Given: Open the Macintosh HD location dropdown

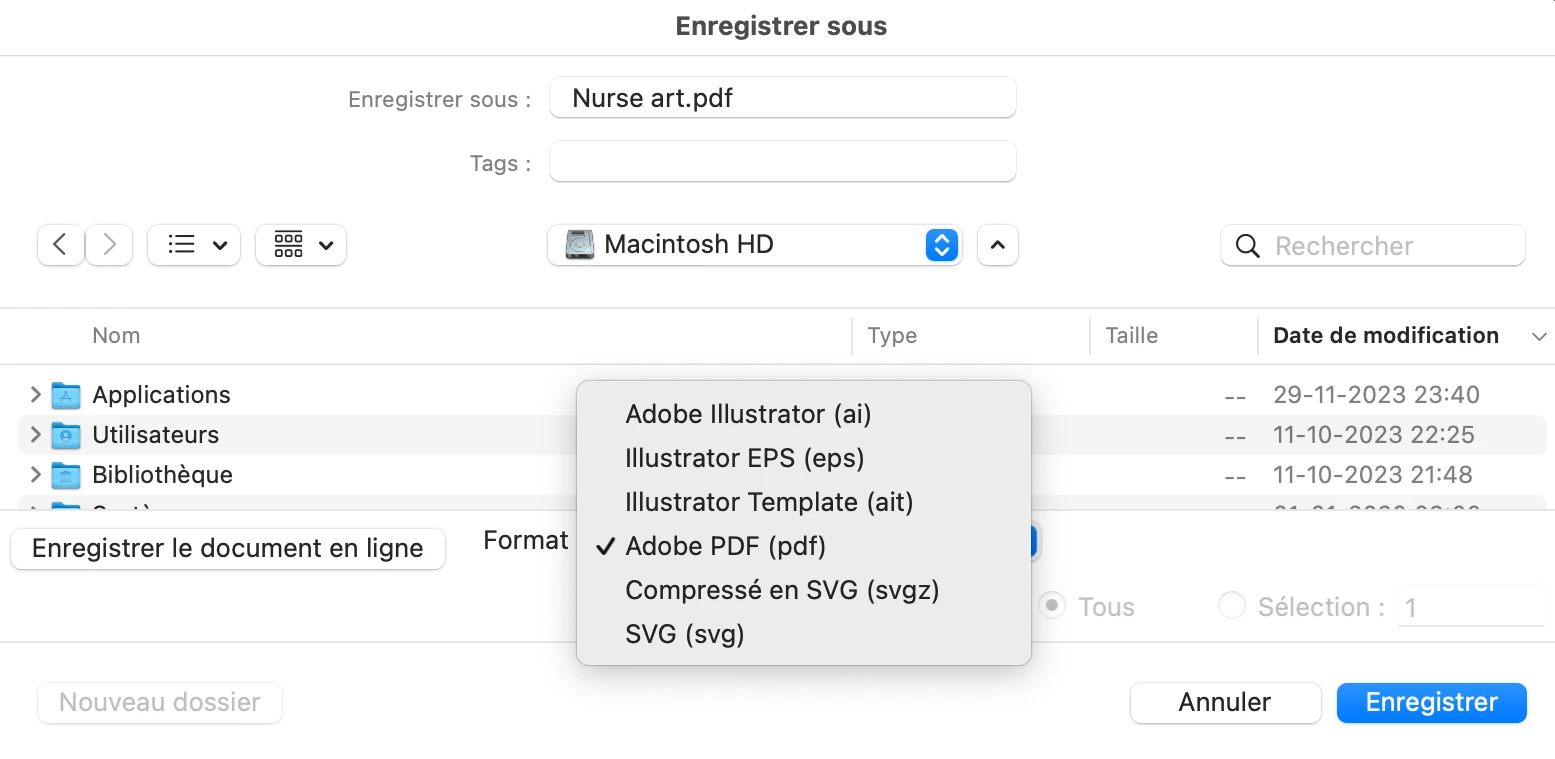Looking at the screenshot, I should [x=754, y=245].
